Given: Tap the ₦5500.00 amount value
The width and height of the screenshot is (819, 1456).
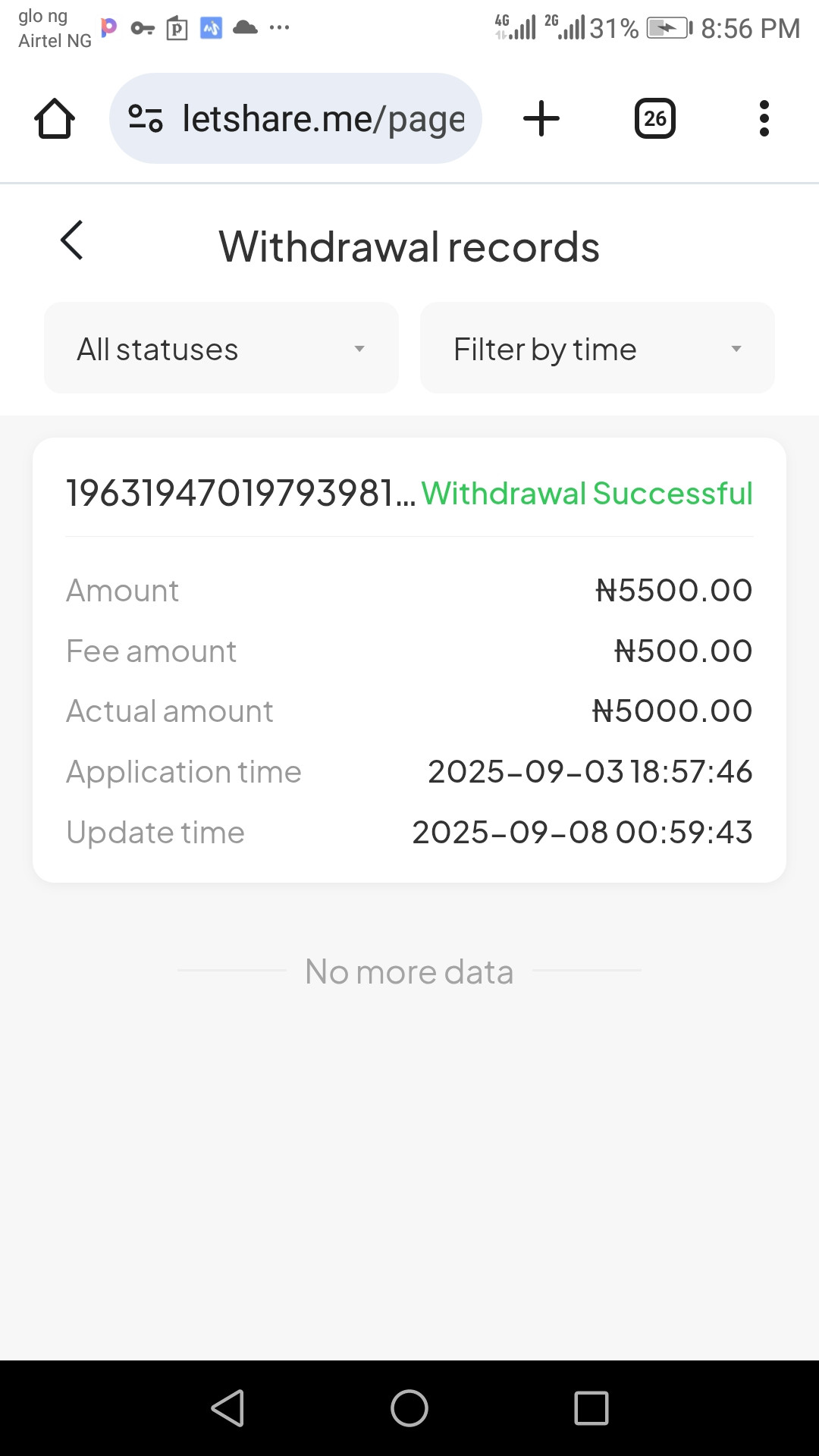Looking at the screenshot, I should (x=673, y=591).
